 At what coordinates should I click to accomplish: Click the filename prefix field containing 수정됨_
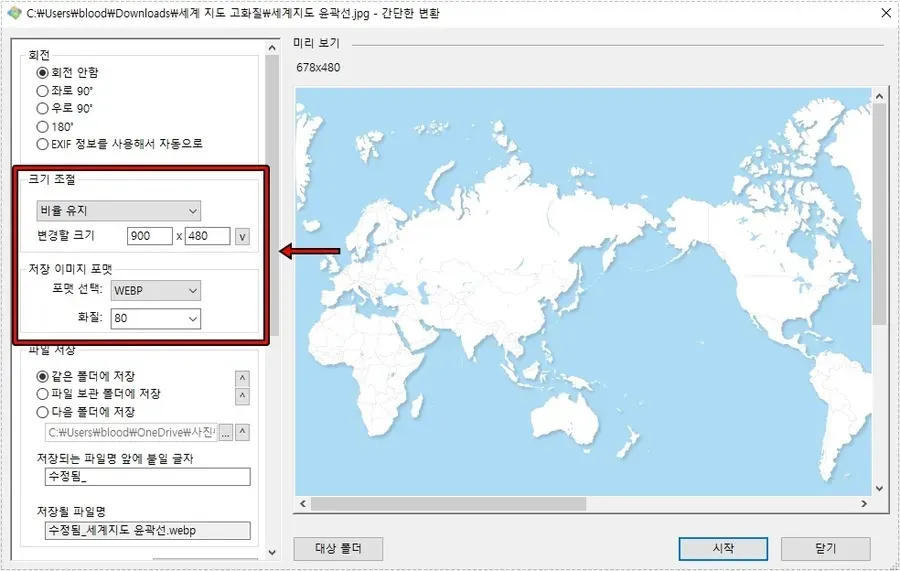coord(148,476)
